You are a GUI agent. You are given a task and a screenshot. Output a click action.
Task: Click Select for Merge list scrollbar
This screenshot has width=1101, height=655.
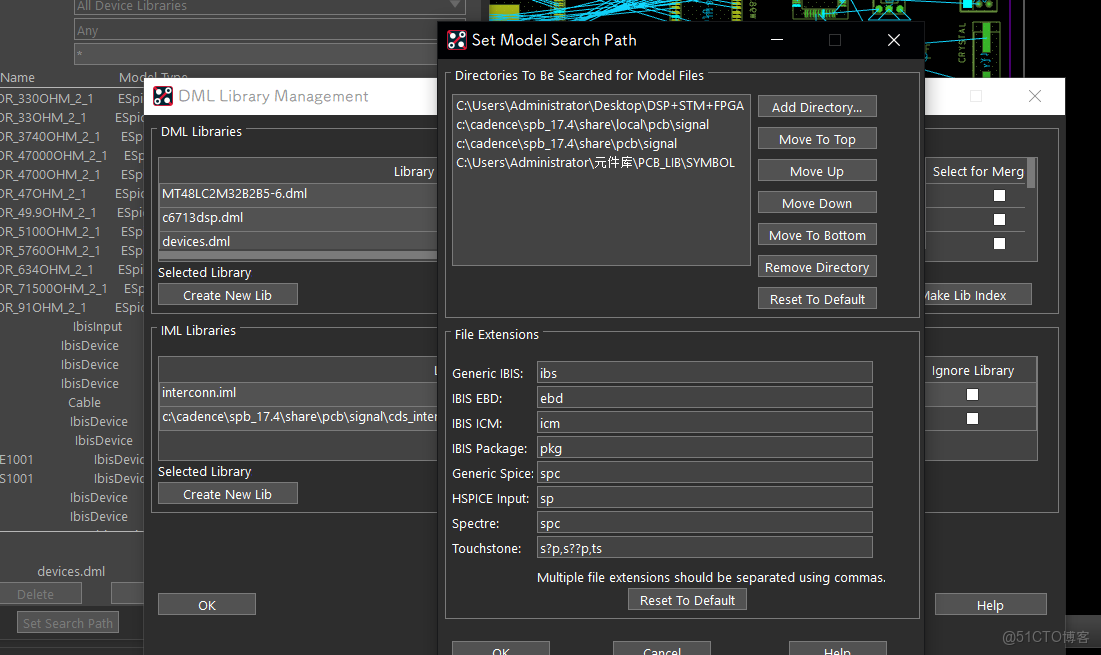(x=1031, y=173)
